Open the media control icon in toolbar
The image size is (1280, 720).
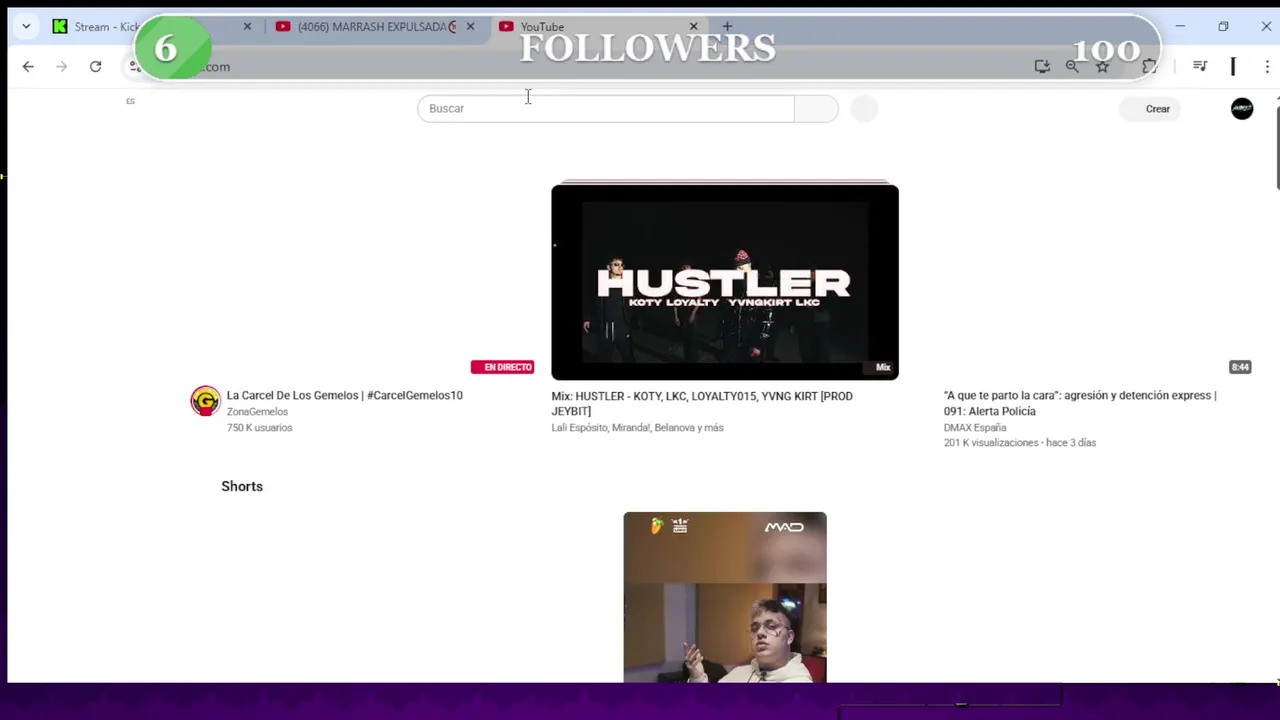(1200, 66)
